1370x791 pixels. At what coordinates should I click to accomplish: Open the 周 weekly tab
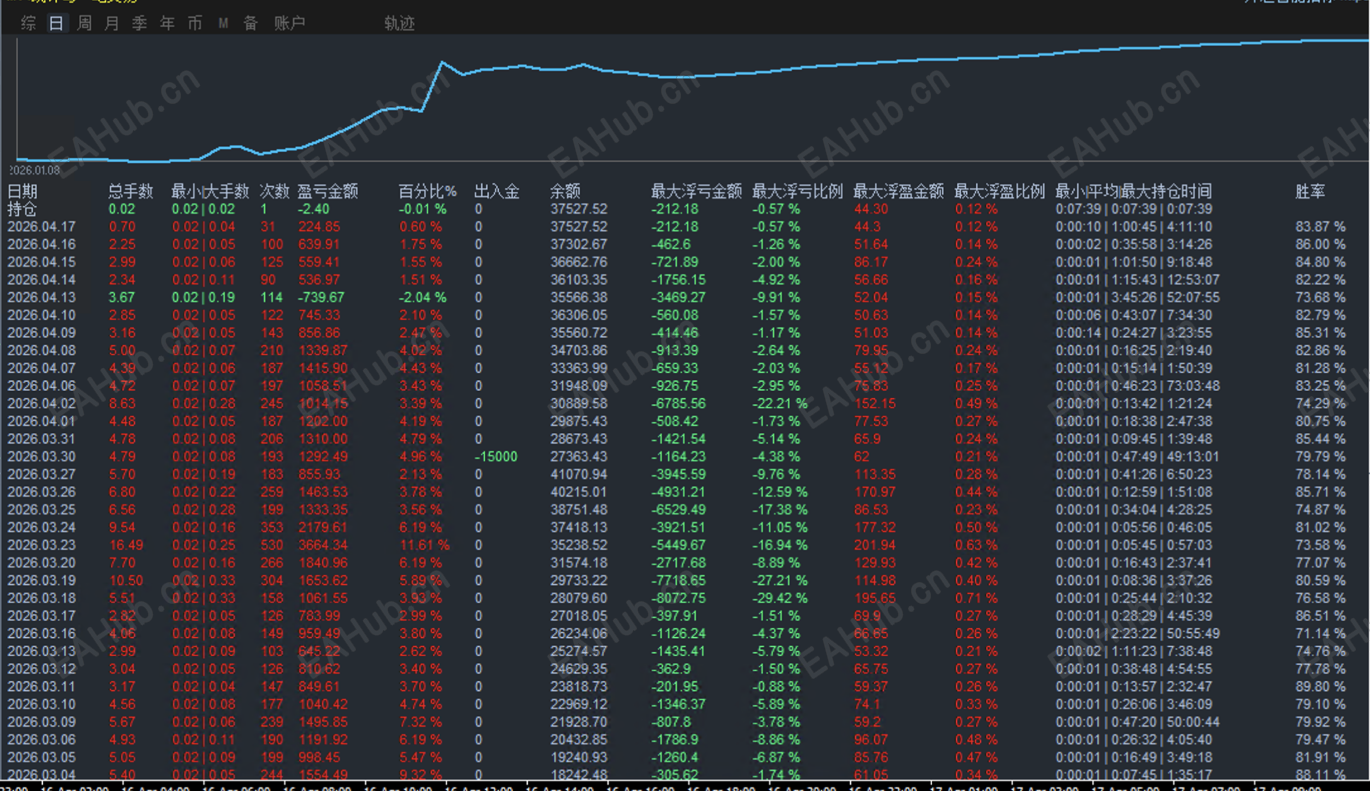click(x=85, y=23)
